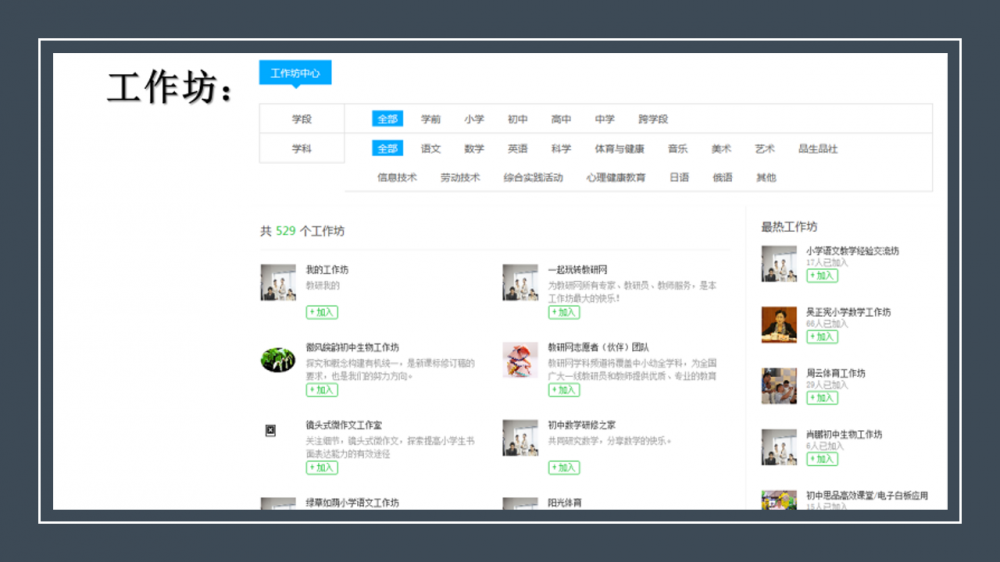1000x562 pixels.
Task: Click the 小学语文教学经验交流坊 avatar
Action: click(x=779, y=263)
